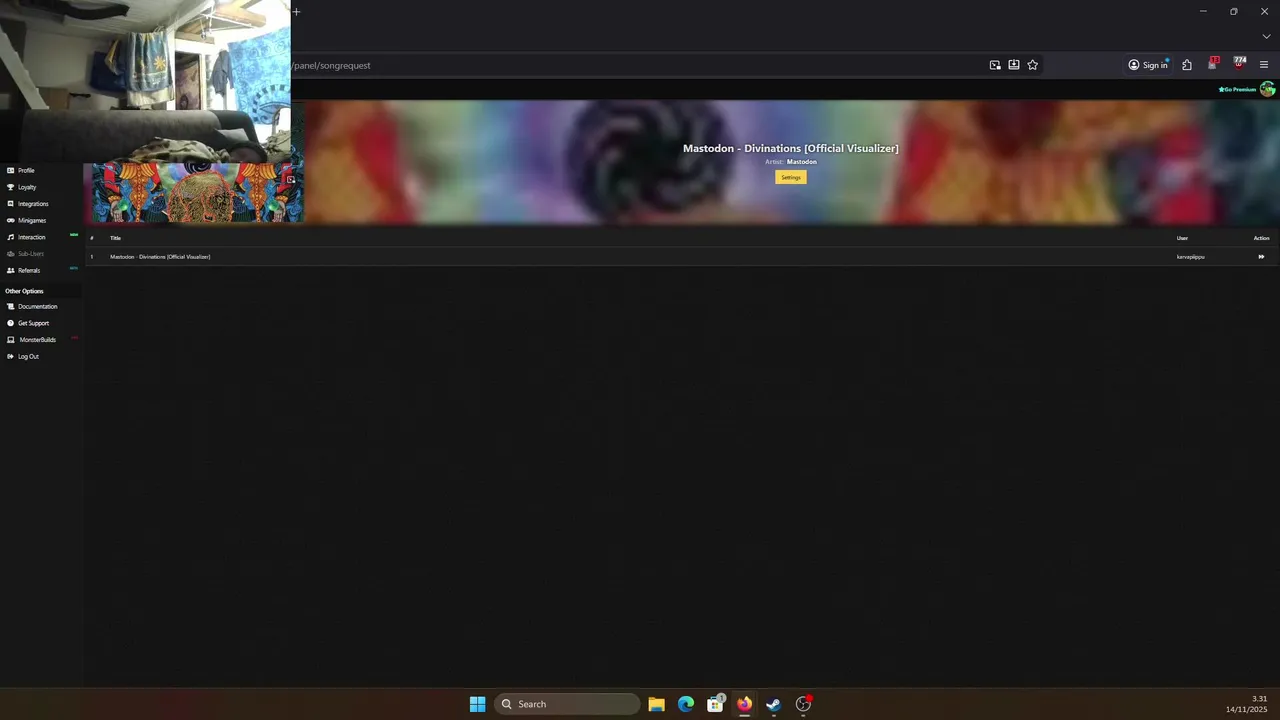This screenshot has width=1280, height=720.
Task: Select the Mastodon - Divinations queue row title
Action: [x=160, y=257]
